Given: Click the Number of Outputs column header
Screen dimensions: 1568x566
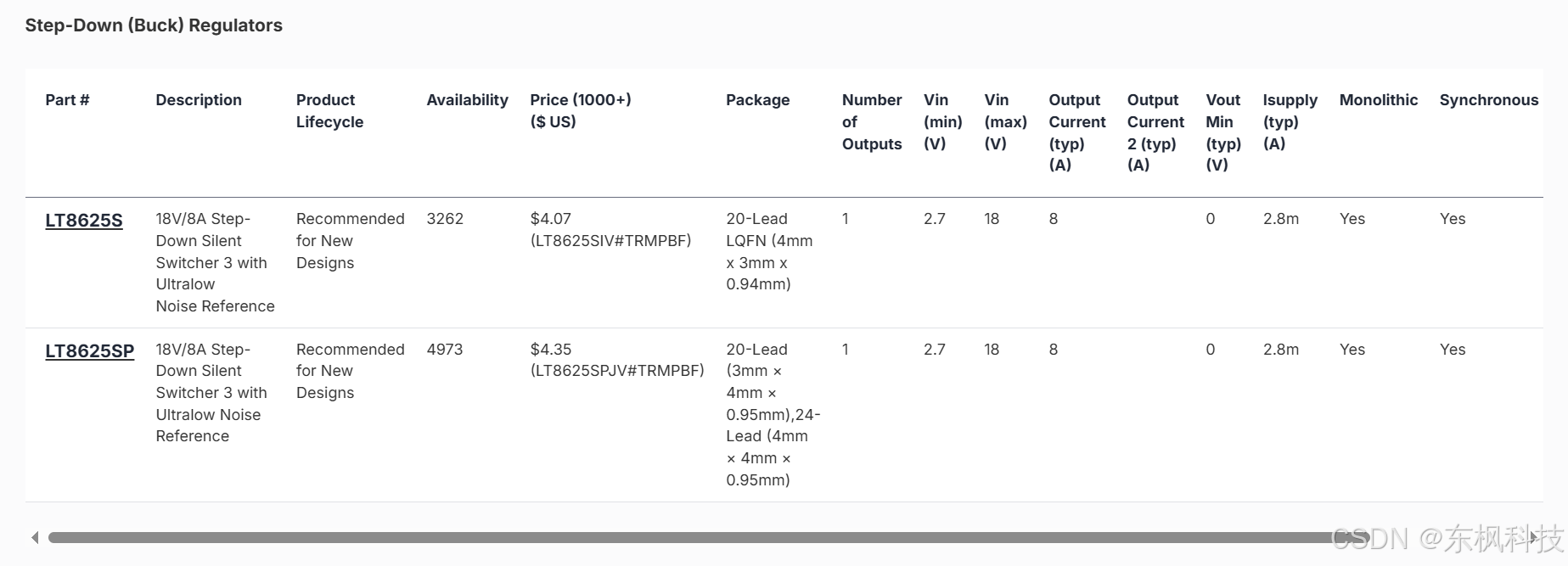Looking at the screenshot, I should [x=872, y=122].
